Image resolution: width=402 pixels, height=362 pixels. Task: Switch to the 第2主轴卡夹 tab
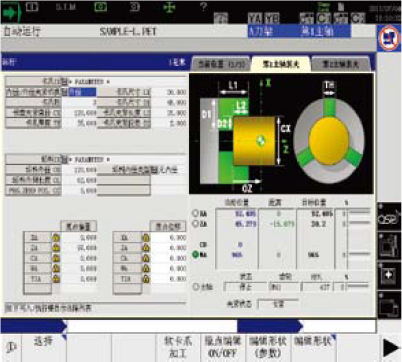tap(341, 64)
